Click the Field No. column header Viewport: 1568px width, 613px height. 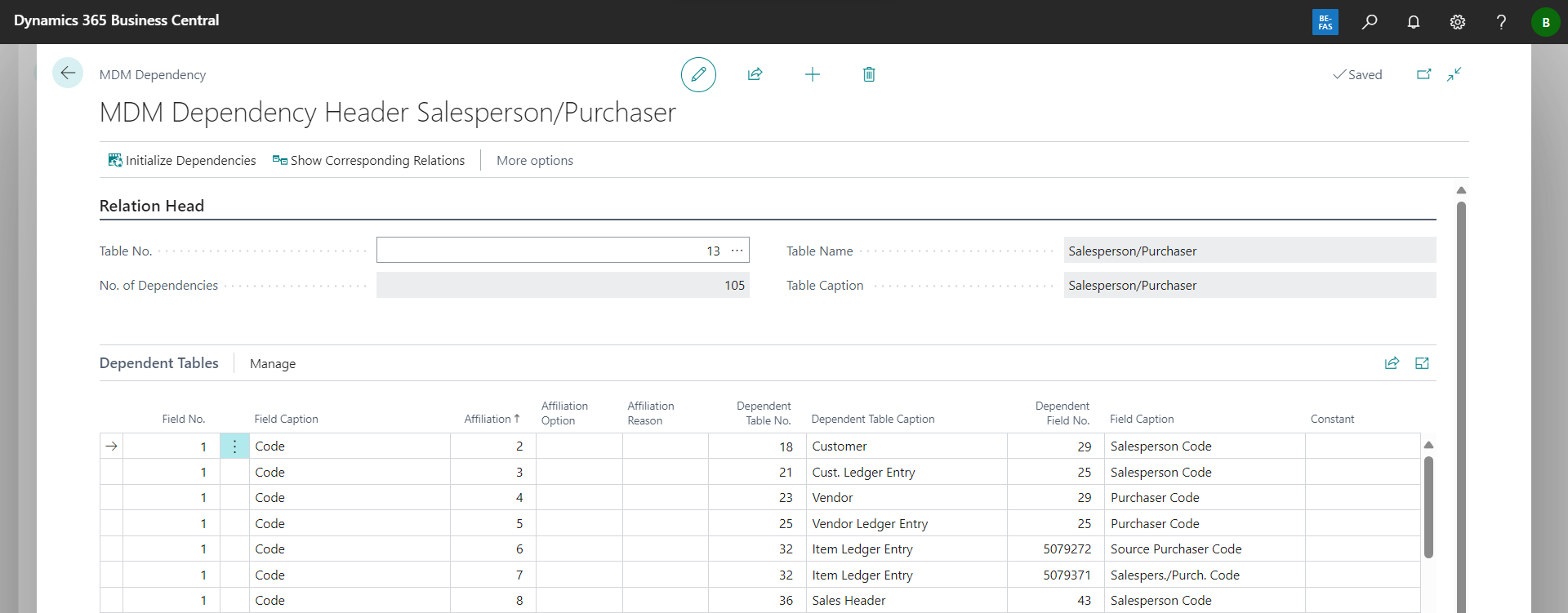click(184, 419)
